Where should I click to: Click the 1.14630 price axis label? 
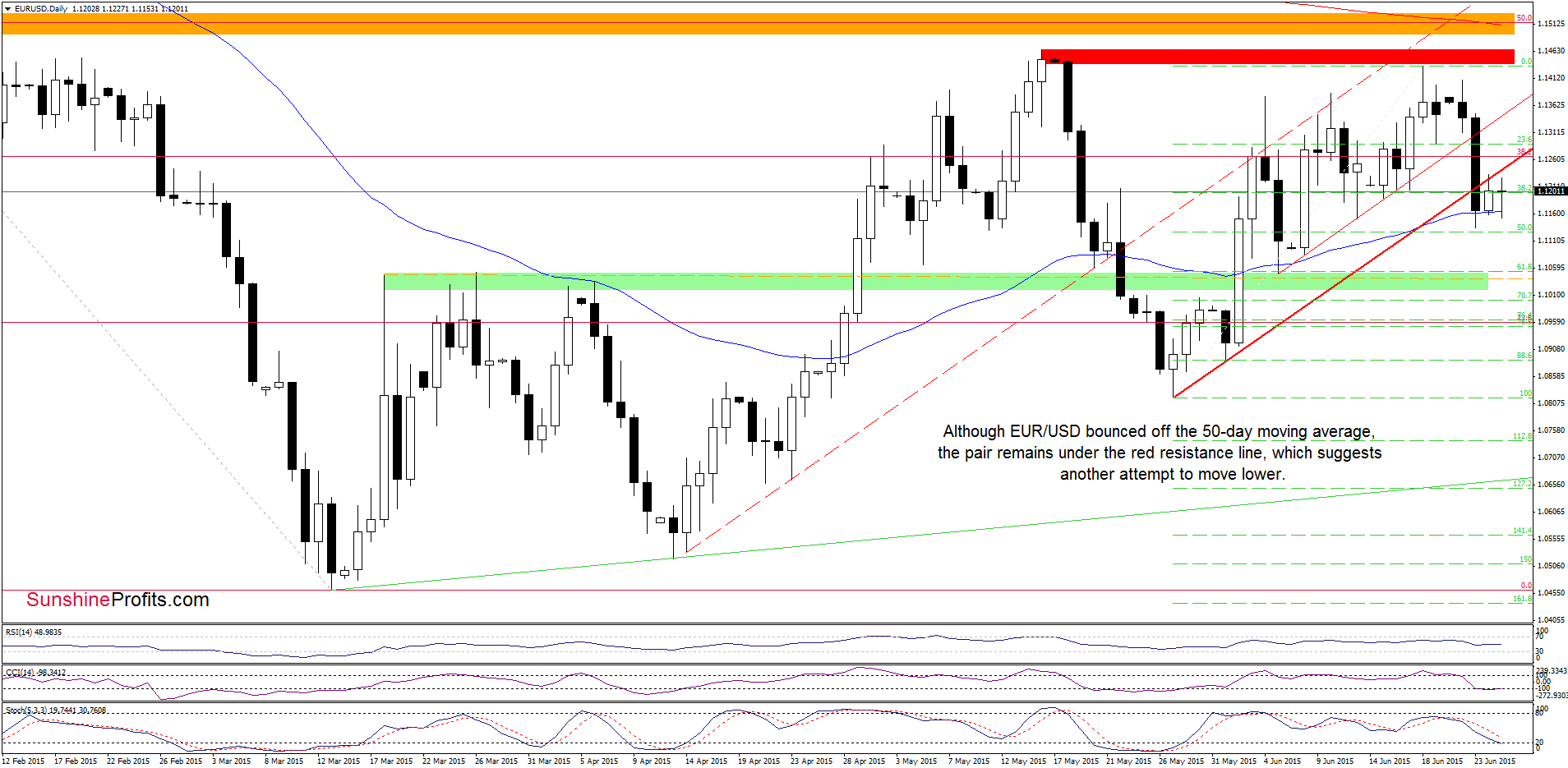pyautogui.click(x=1552, y=51)
